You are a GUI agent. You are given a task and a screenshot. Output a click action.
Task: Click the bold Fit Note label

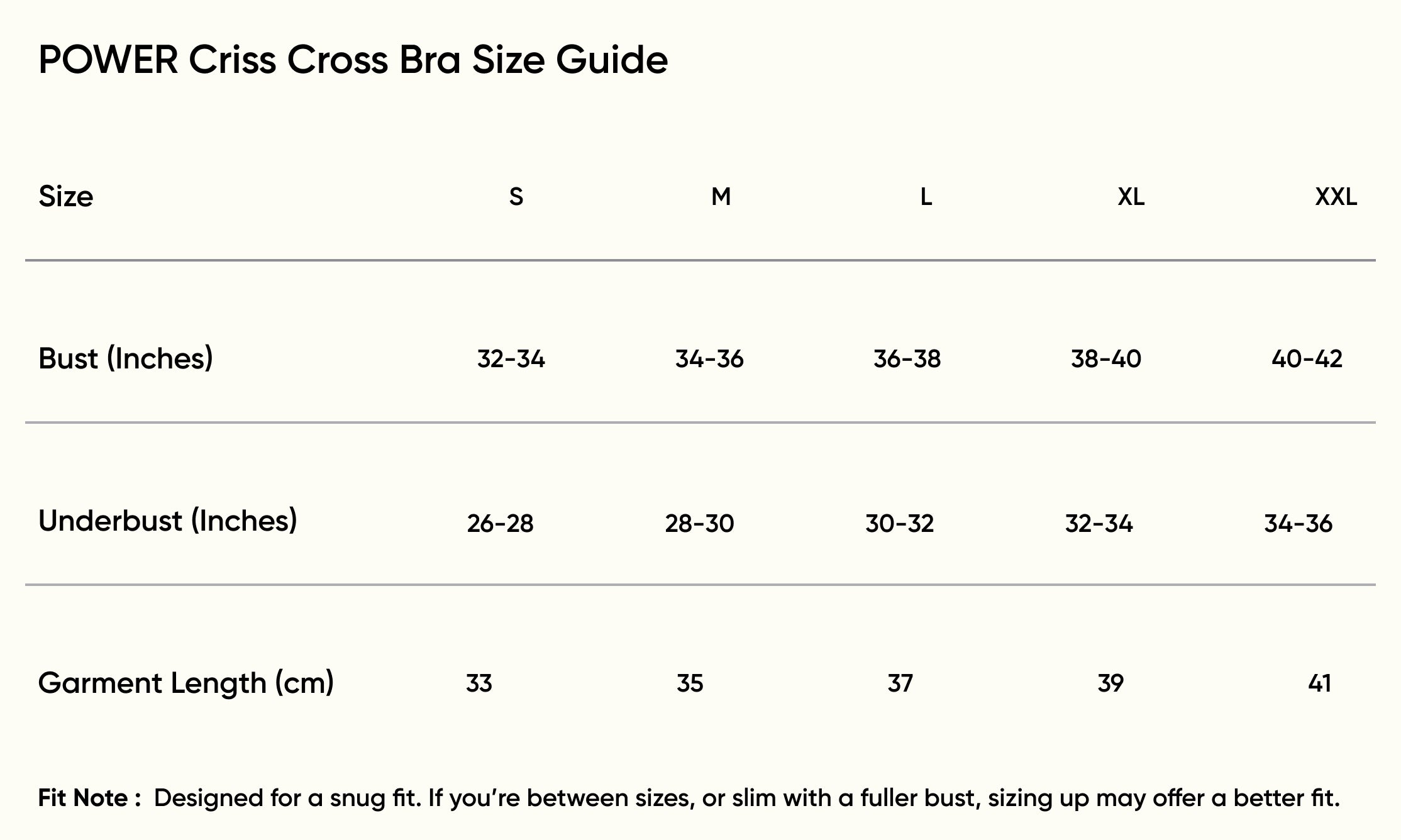click(x=89, y=798)
